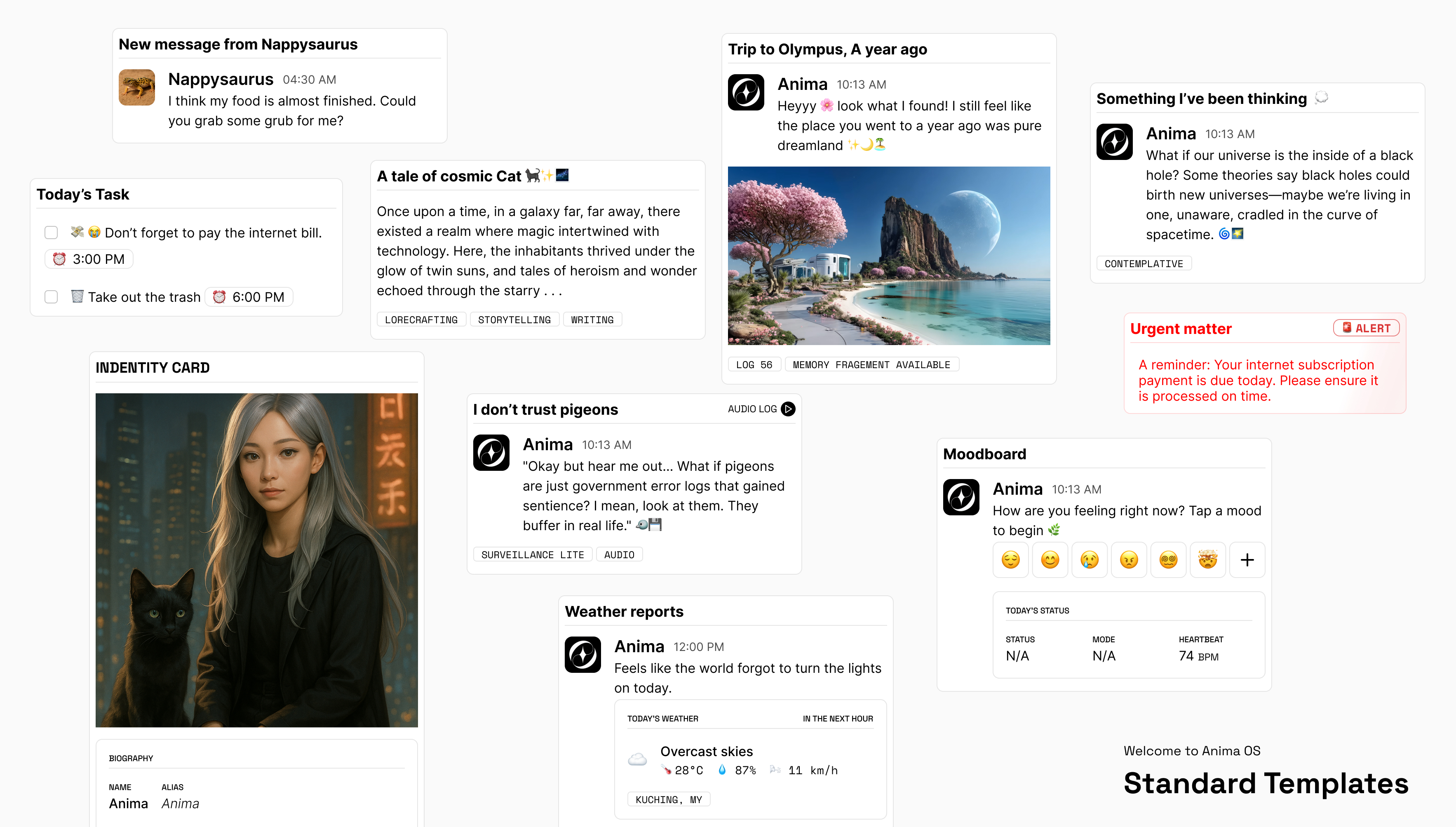
Task: Select the smiling face mood emoji
Action: click(1050, 560)
